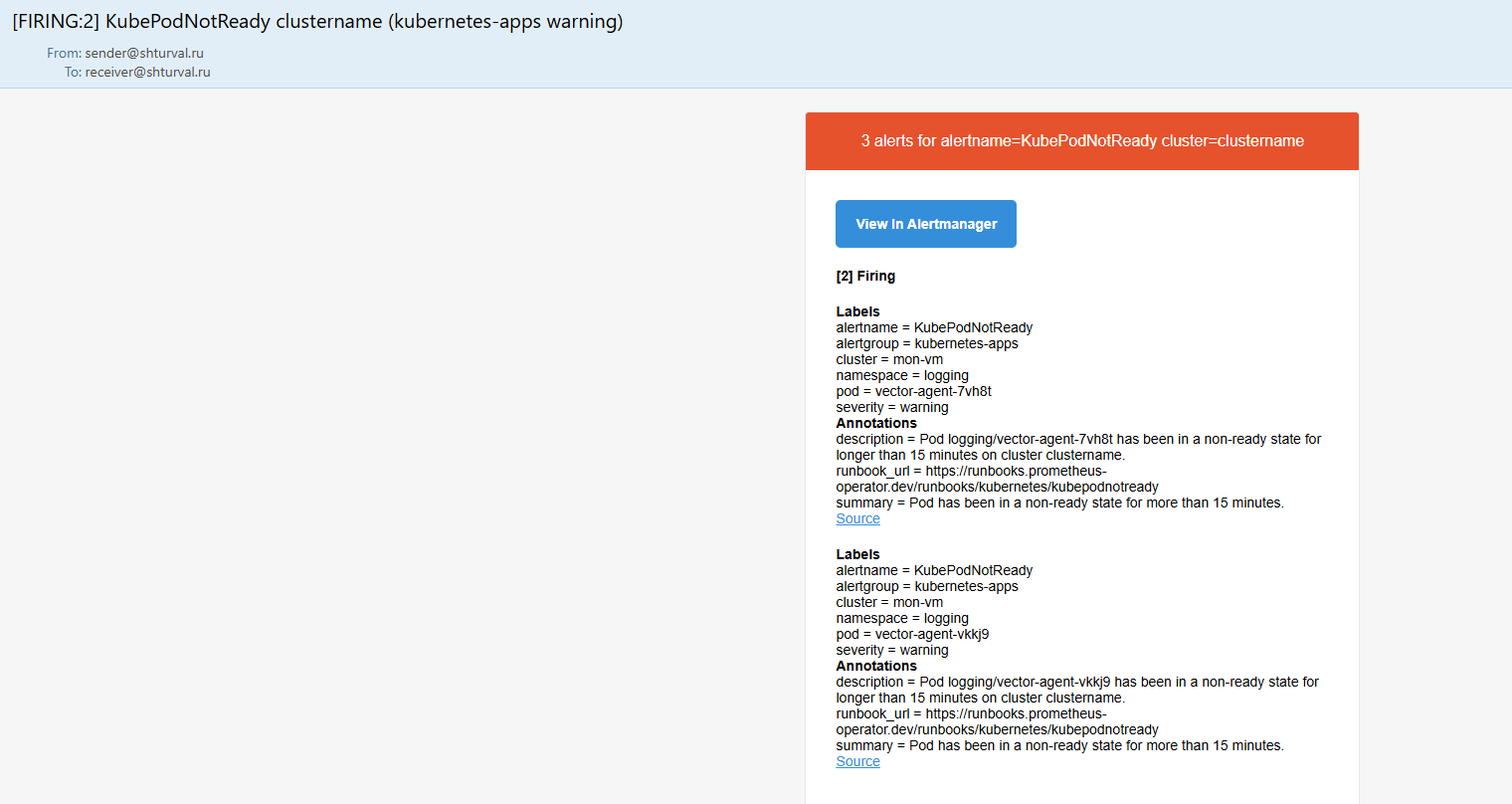Open the Source link for vector-agent-7vh8t alert
Viewport: 1512px width, 804px height.
[x=857, y=518]
